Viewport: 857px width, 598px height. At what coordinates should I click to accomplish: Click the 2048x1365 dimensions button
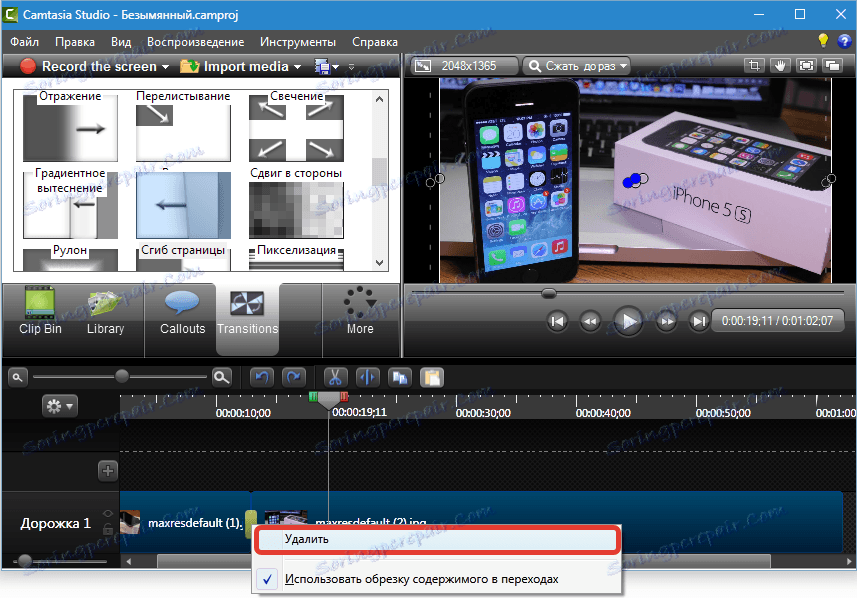pos(463,66)
